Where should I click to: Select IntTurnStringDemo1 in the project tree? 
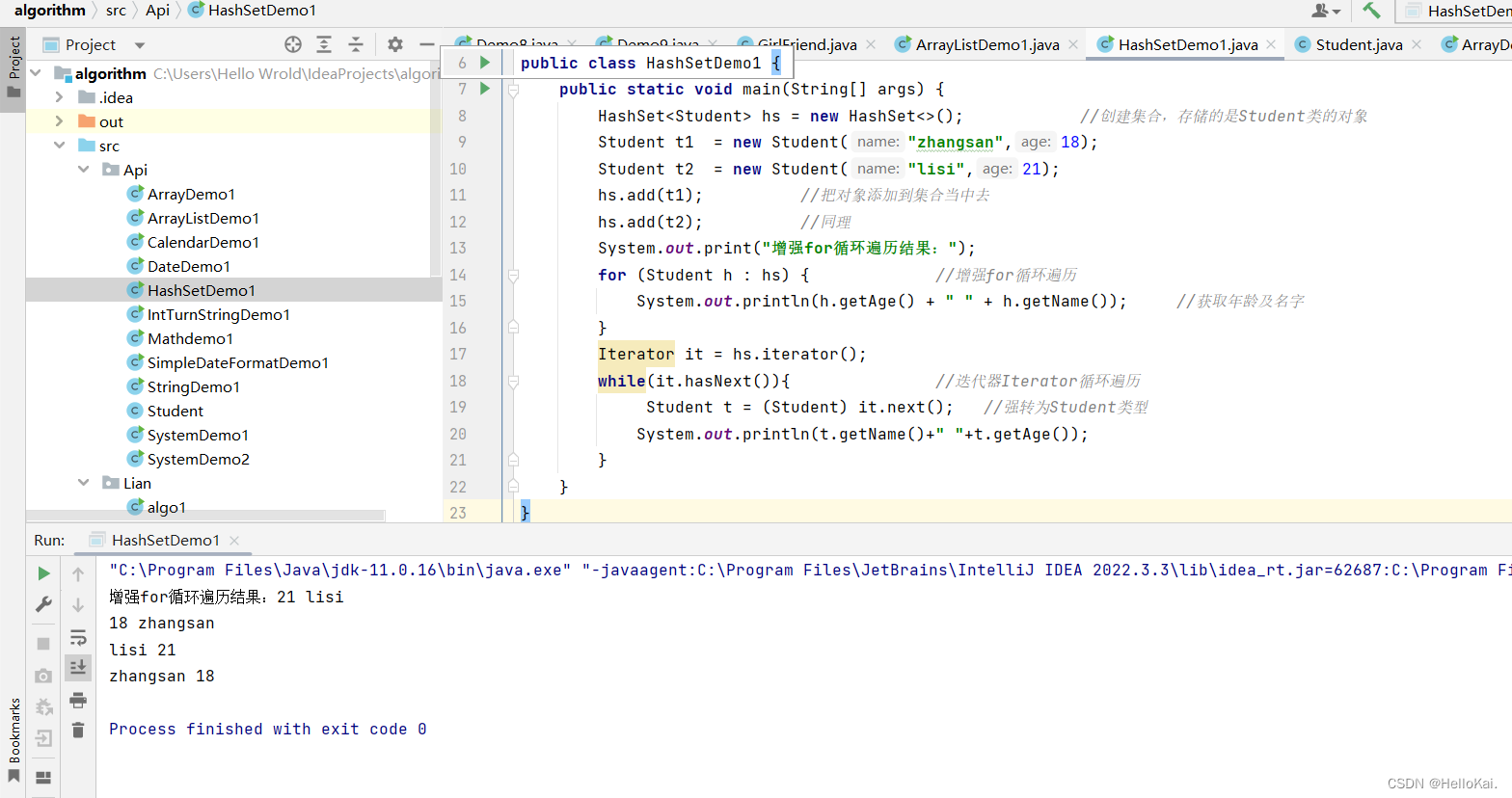(218, 314)
